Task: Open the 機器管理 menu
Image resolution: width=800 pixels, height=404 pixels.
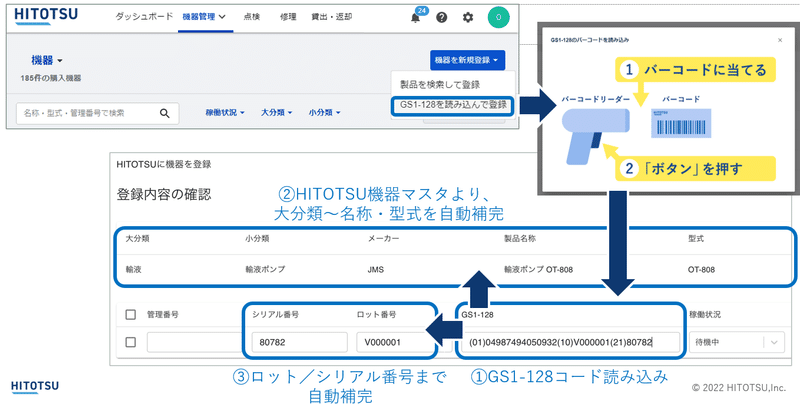Action: click(204, 17)
